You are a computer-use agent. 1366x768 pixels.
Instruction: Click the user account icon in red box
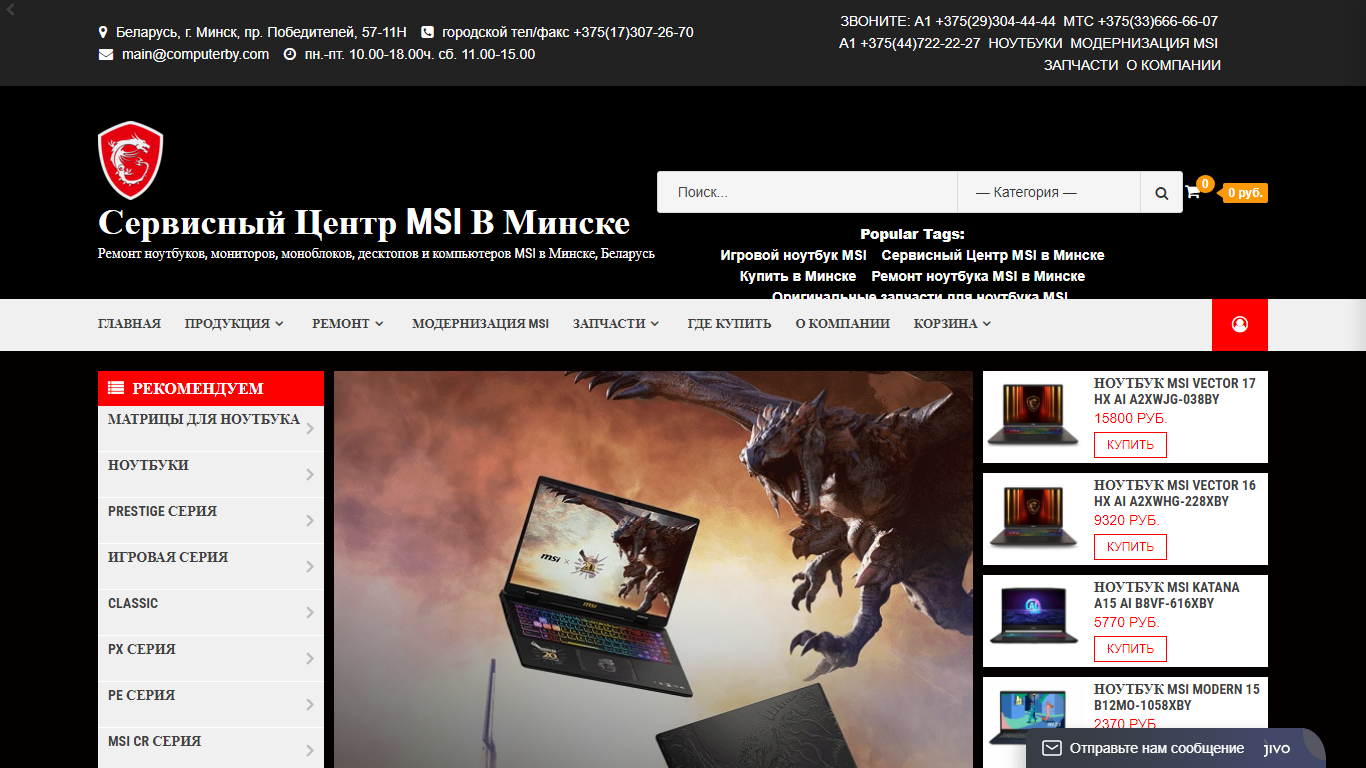1240,324
